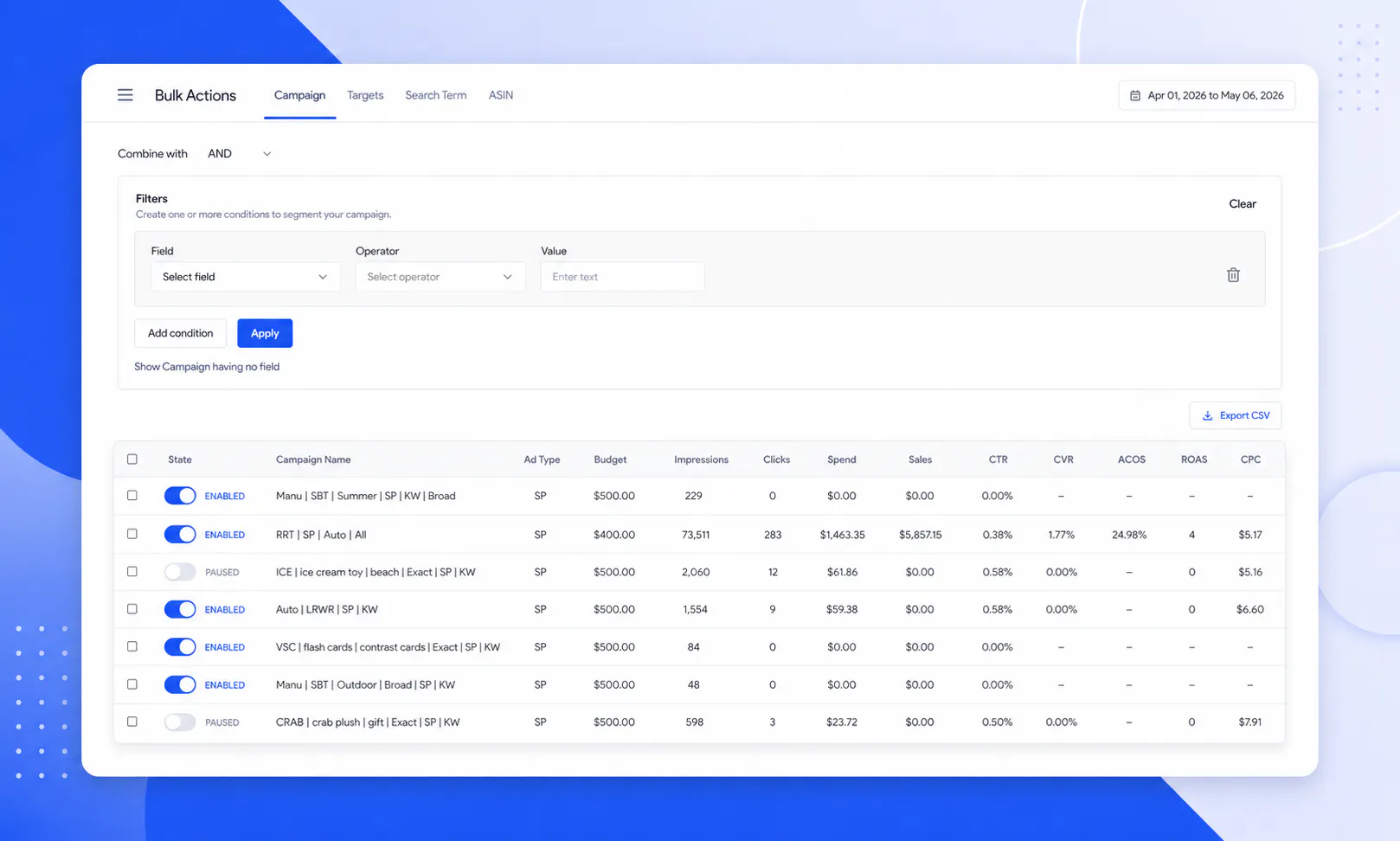1400x841 pixels.
Task: Delete the filter condition with trash icon
Action: 1233,275
